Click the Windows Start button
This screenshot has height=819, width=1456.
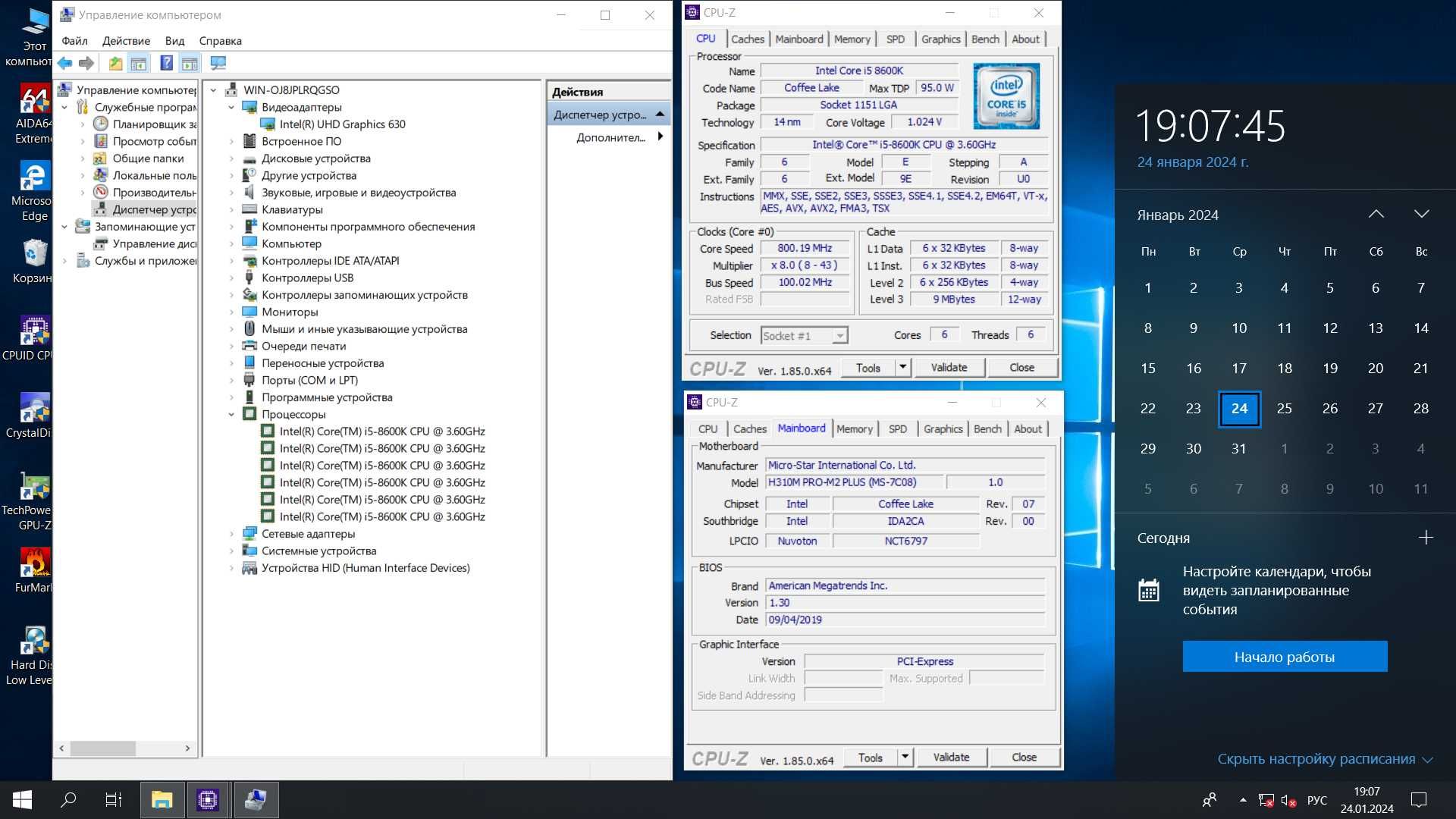pyautogui.click(x=22, y=799)
